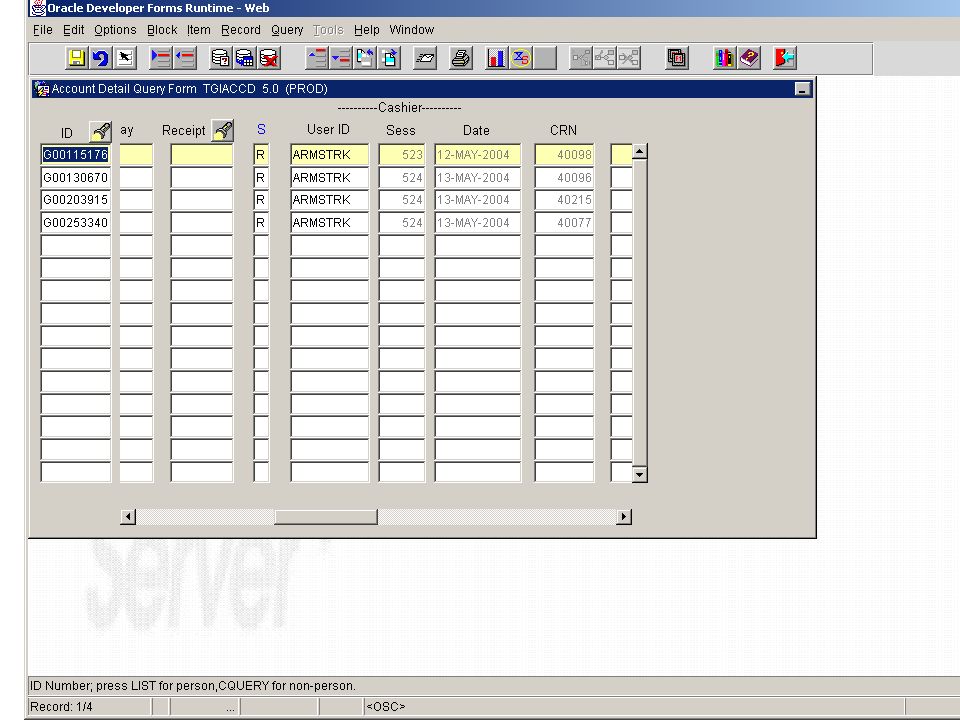The width and height of the screenshot is (960, 720).
Task: Click the flashlight search icon beside ID
Action: tap(100, 131)
